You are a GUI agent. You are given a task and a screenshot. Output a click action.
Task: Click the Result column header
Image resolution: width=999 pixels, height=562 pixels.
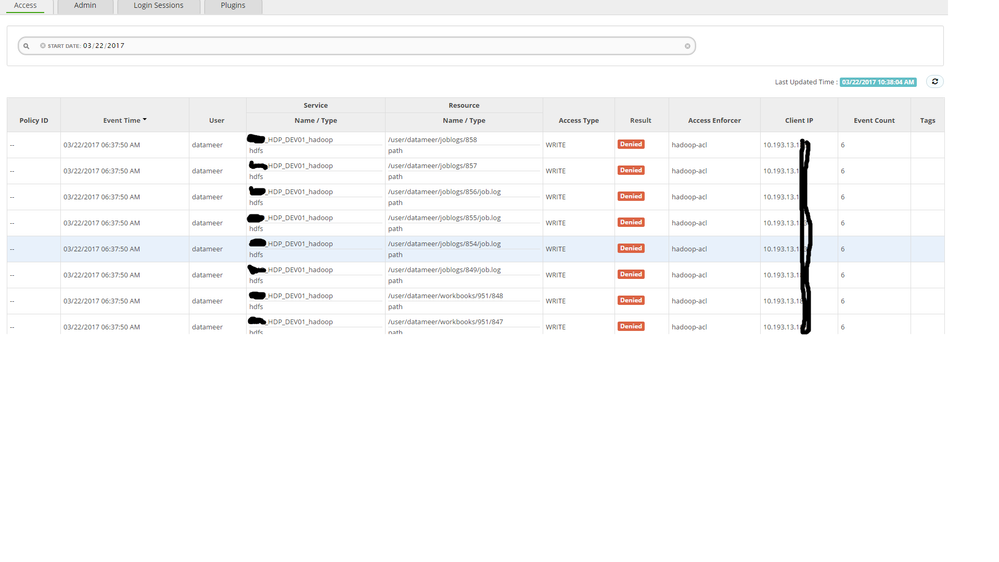click(x=641, y=120)
